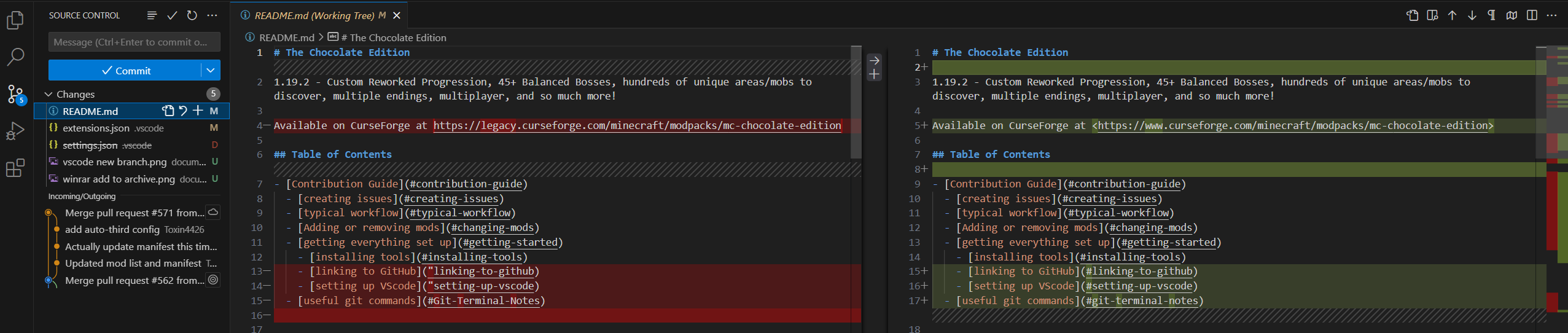This screenshot has width=1568, height=333.
Task: Open the Run and Debug view
Action: [x=15, y=131]
